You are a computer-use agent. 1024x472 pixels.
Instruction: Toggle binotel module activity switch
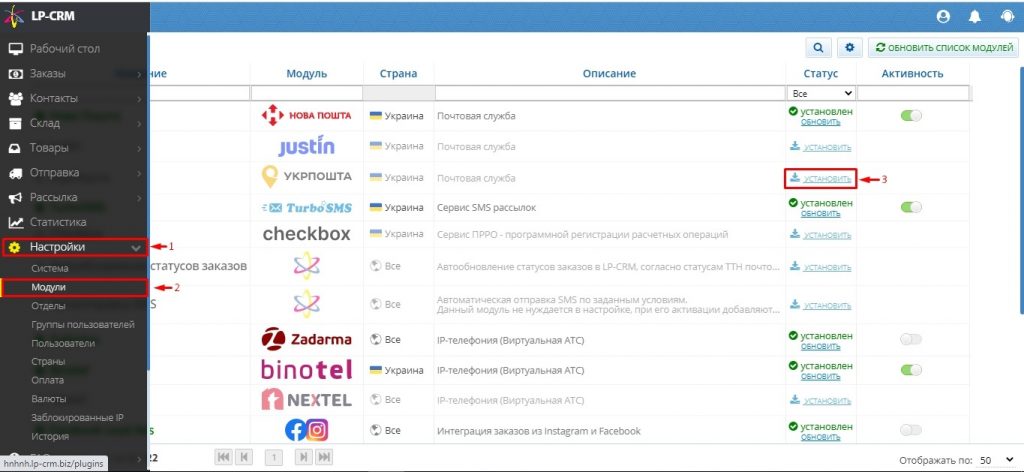point(911,370)
